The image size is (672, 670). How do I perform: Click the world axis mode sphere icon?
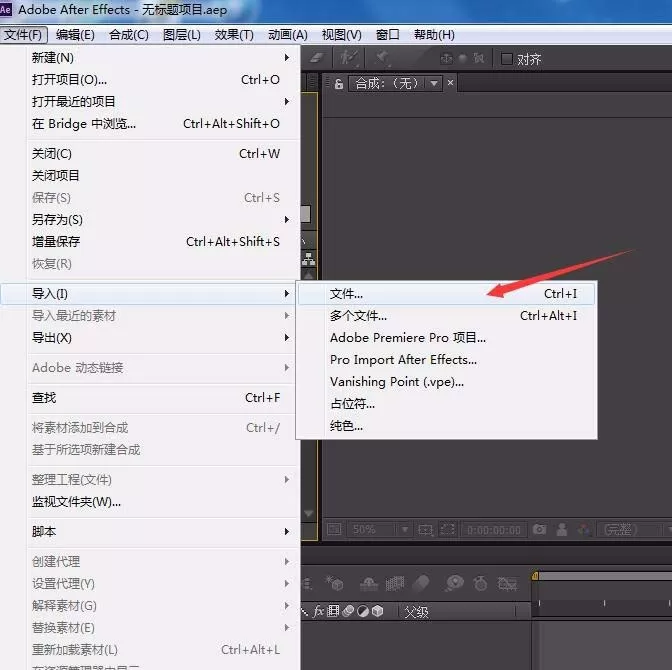463,58
